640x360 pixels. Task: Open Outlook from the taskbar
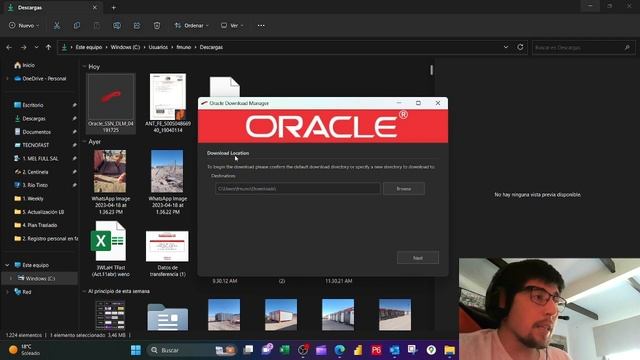pos(395,350)
